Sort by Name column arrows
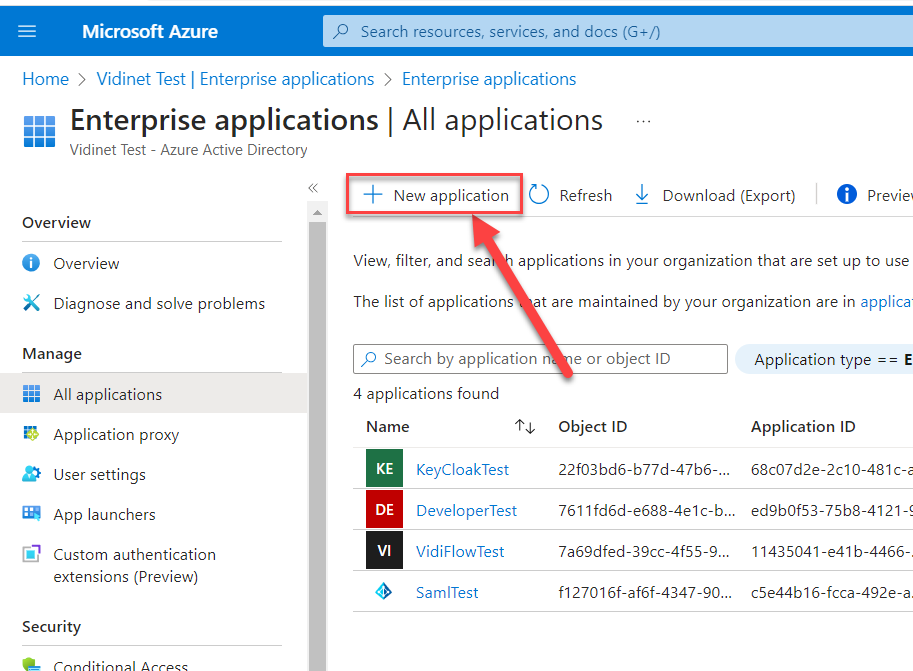The image size is (913, 671). [x=525, y=427]
